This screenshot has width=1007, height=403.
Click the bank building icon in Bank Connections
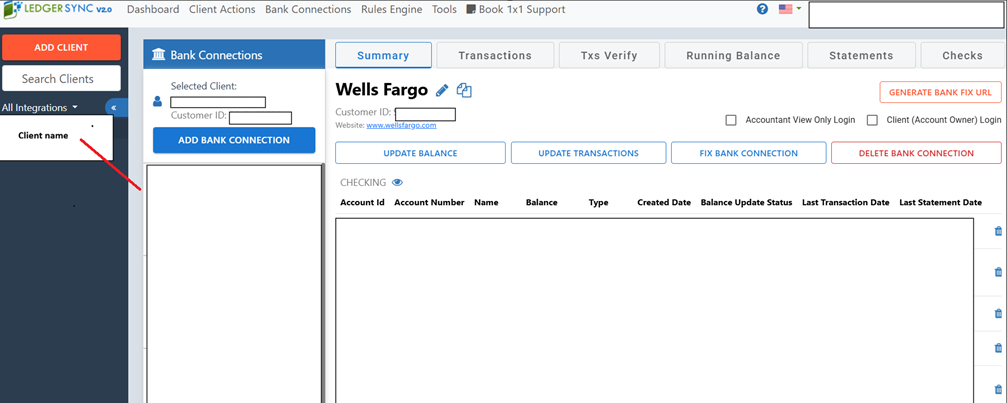pos(158,55)
